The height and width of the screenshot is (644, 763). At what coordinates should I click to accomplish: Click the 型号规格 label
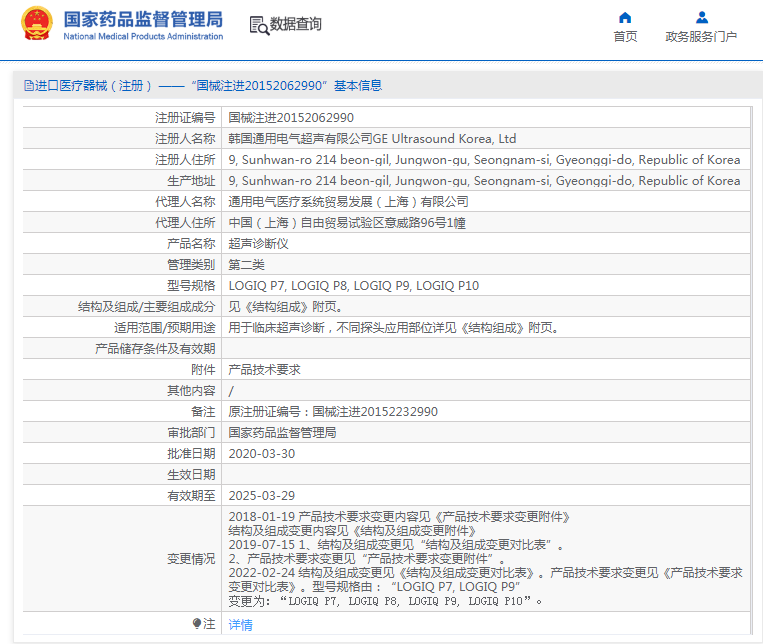(x=191, y=286)
